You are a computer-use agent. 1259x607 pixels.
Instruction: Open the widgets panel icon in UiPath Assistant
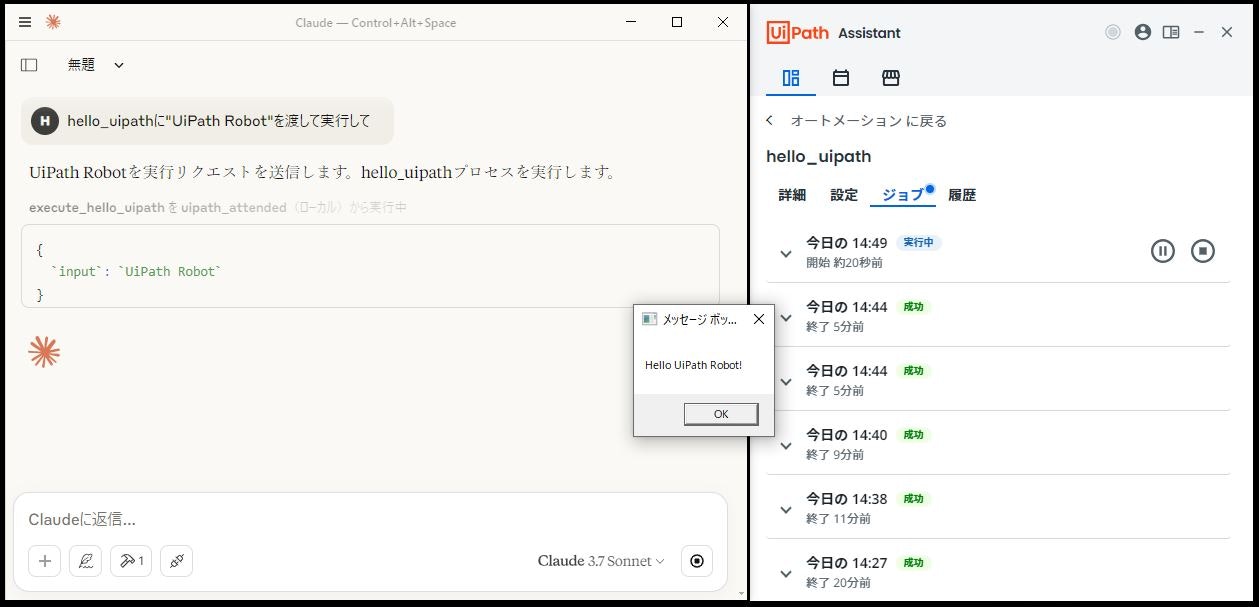1171,32
